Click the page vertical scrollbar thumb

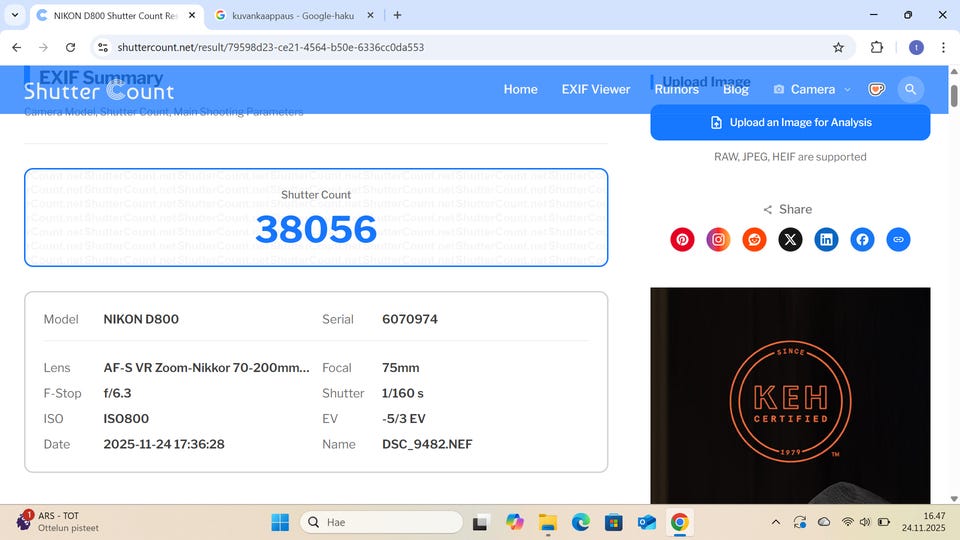tap(953, 96)
